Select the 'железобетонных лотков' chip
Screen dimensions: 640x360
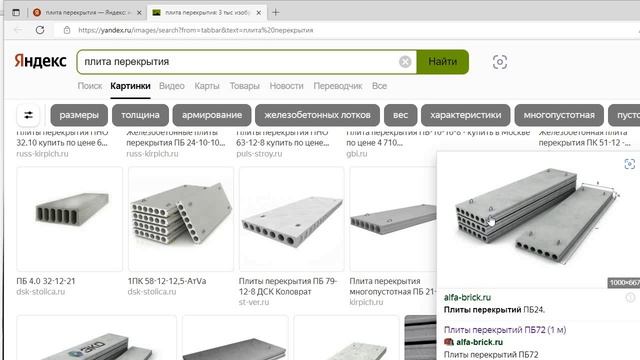coord(318,115)
